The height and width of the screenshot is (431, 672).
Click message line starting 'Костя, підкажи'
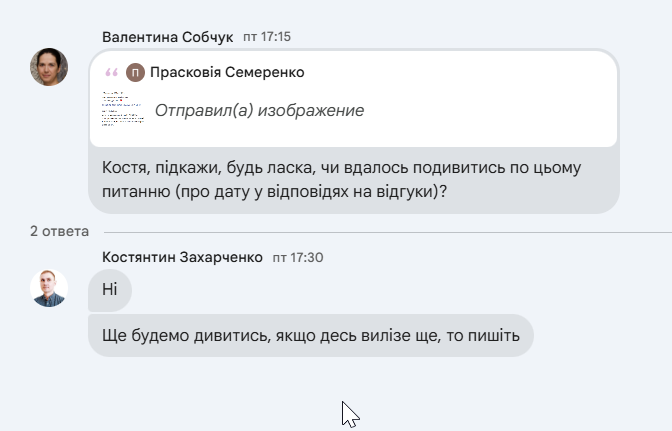click(342, 168)
